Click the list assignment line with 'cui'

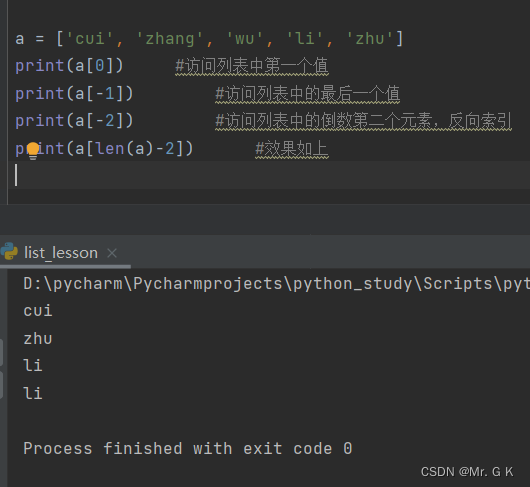[209, 39]
